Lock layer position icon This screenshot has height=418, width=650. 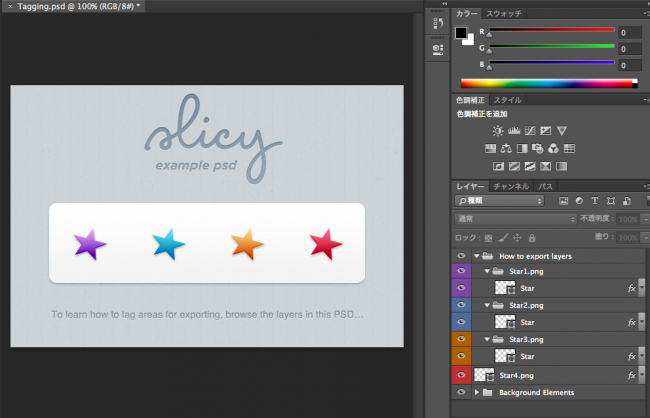517,238
